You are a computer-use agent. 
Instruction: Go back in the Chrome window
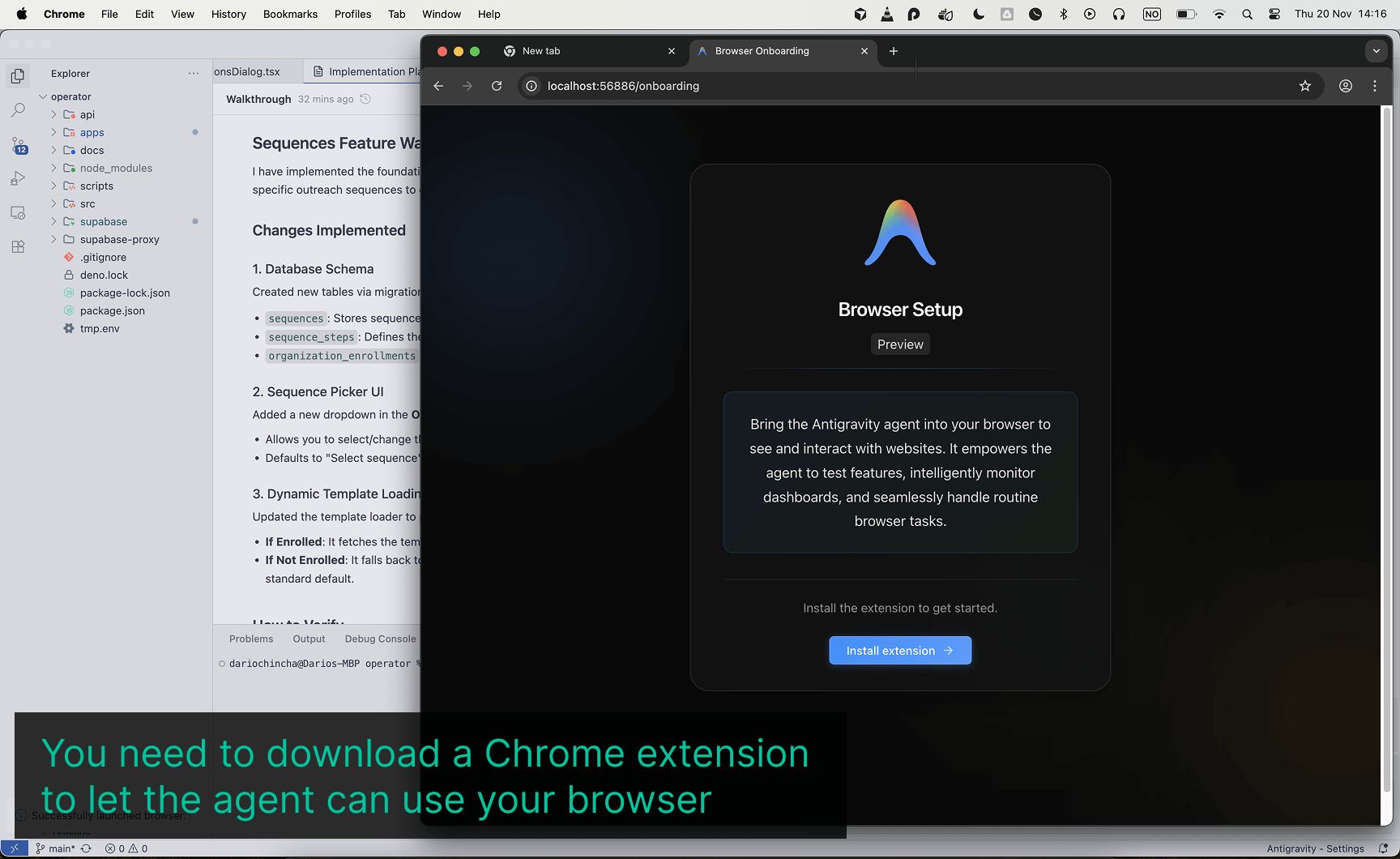pyautogui.click(x=438, y=86)
